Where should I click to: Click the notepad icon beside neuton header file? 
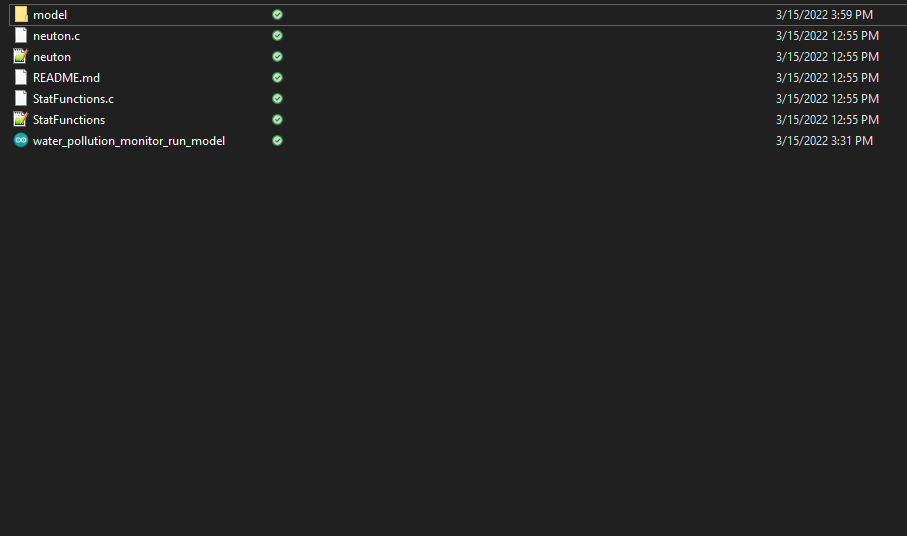(21, 57)
